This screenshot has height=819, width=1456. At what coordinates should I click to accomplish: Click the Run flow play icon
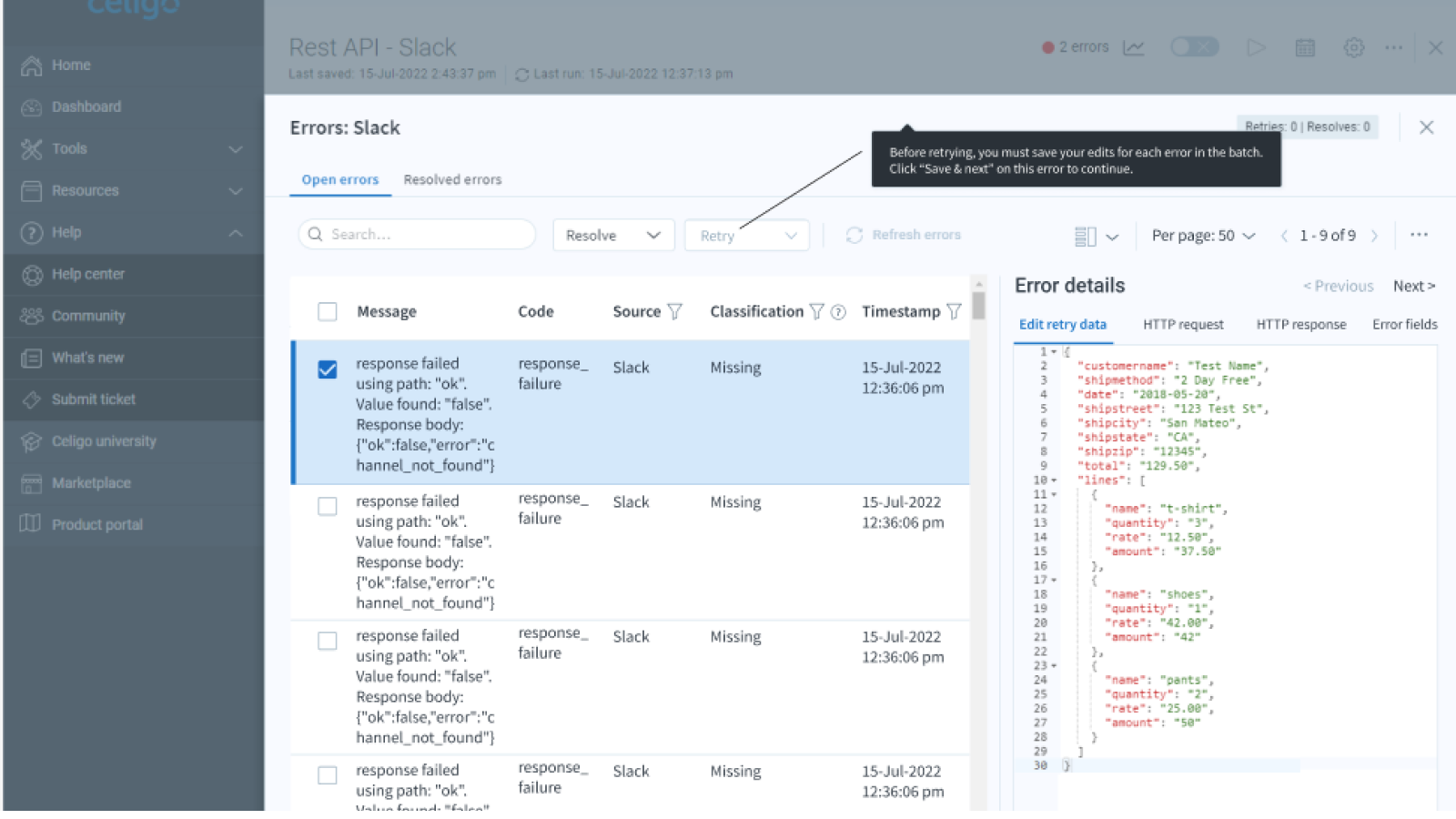tap(1257, 47)
